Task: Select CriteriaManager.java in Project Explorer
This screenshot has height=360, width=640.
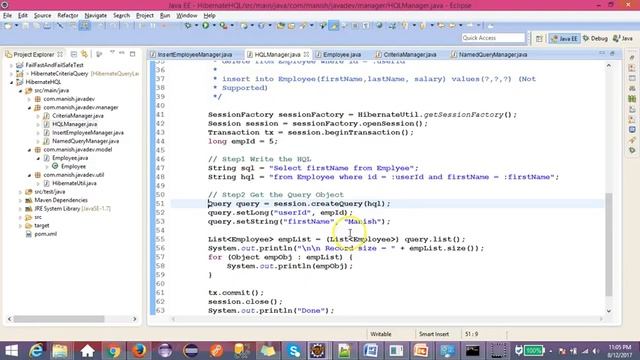Action: (x=78, y=116)
